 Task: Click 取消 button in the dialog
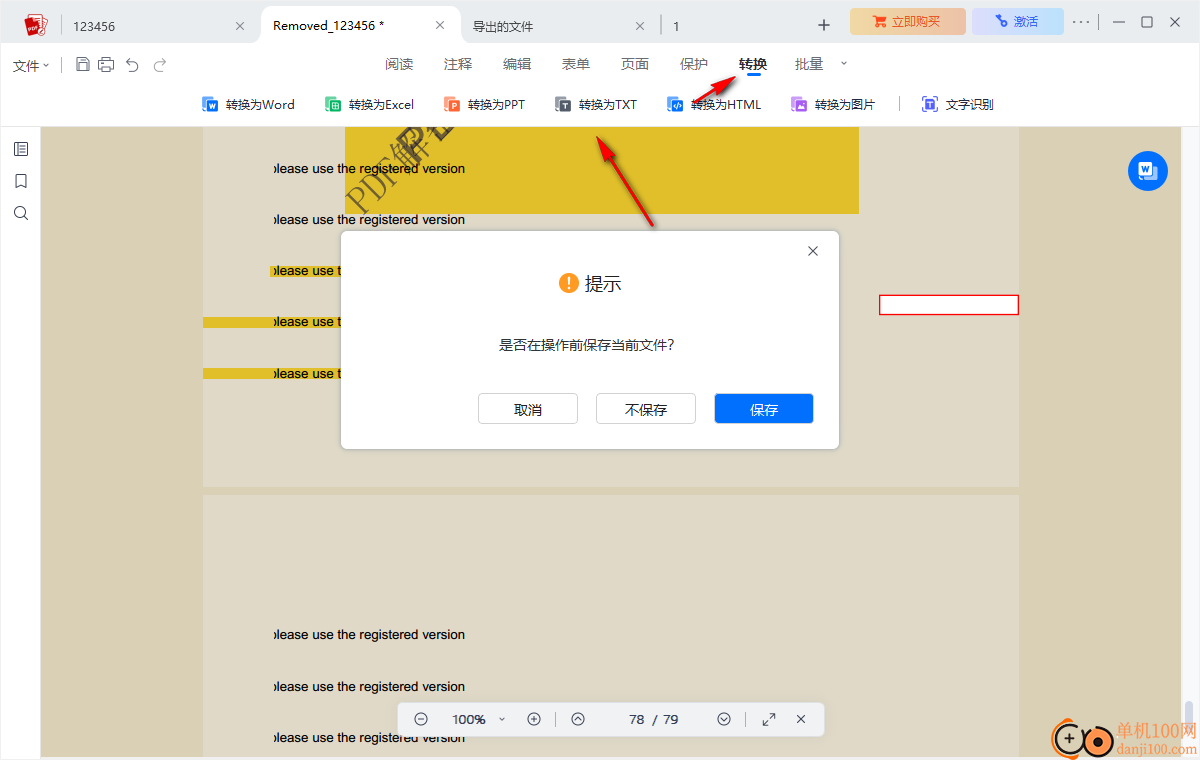pyautogui.click(x=528, y=409)
